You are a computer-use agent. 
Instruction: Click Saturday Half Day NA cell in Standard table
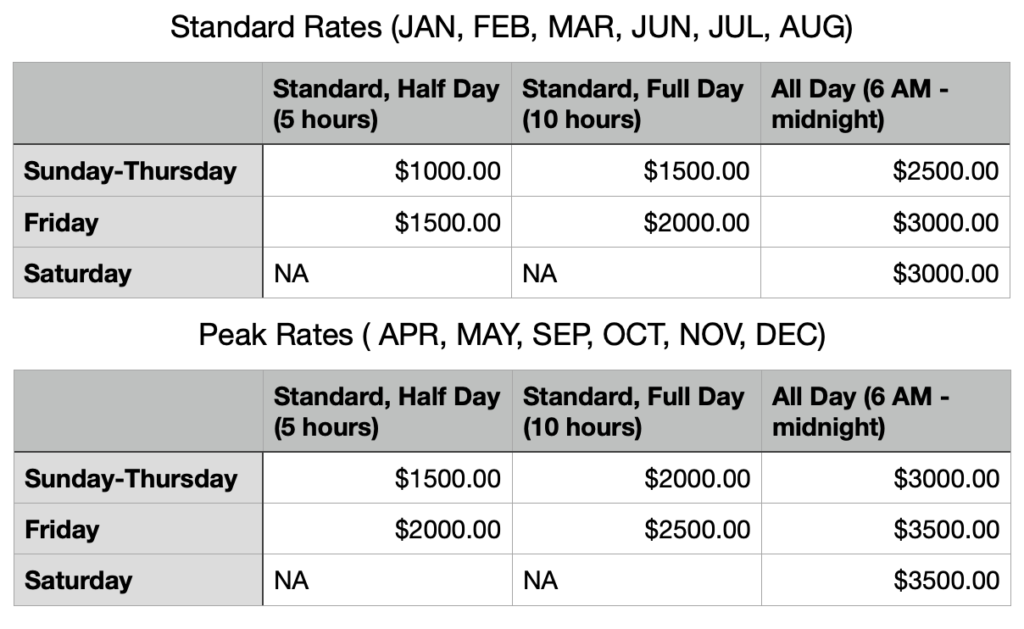pos(386,273)
